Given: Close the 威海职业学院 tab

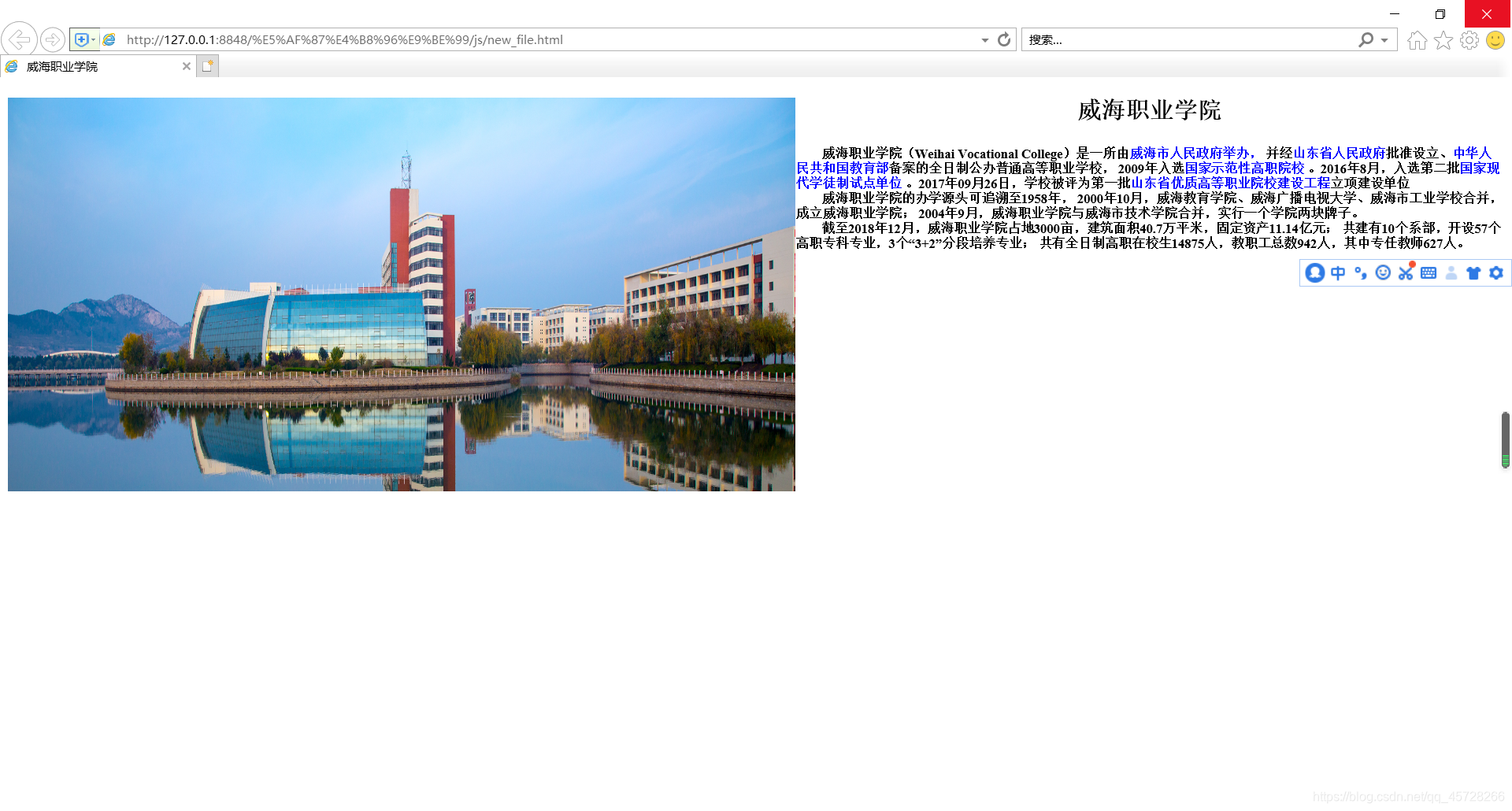Looking at the screenshot, I should pyautogui.click(x=187, y=66).
